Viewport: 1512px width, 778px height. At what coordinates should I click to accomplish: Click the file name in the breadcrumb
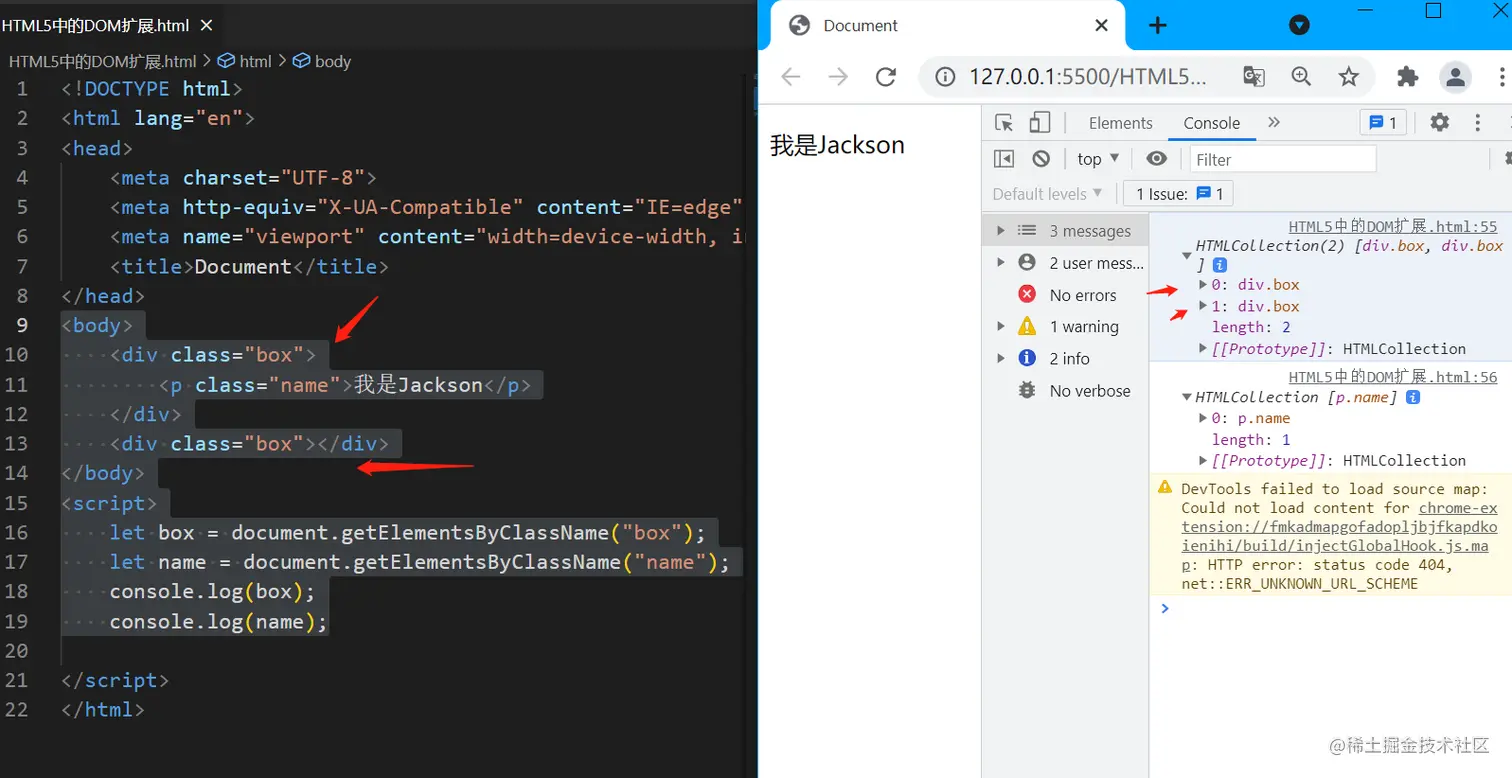[x=103, y=61]
